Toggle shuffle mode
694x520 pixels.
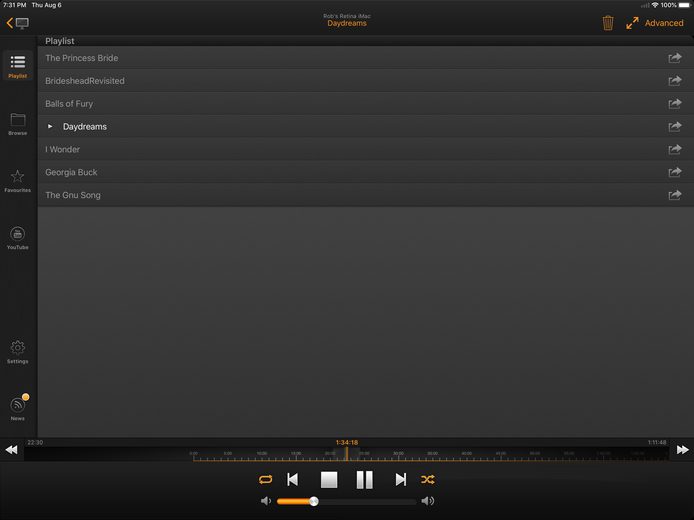click(428, 479)
